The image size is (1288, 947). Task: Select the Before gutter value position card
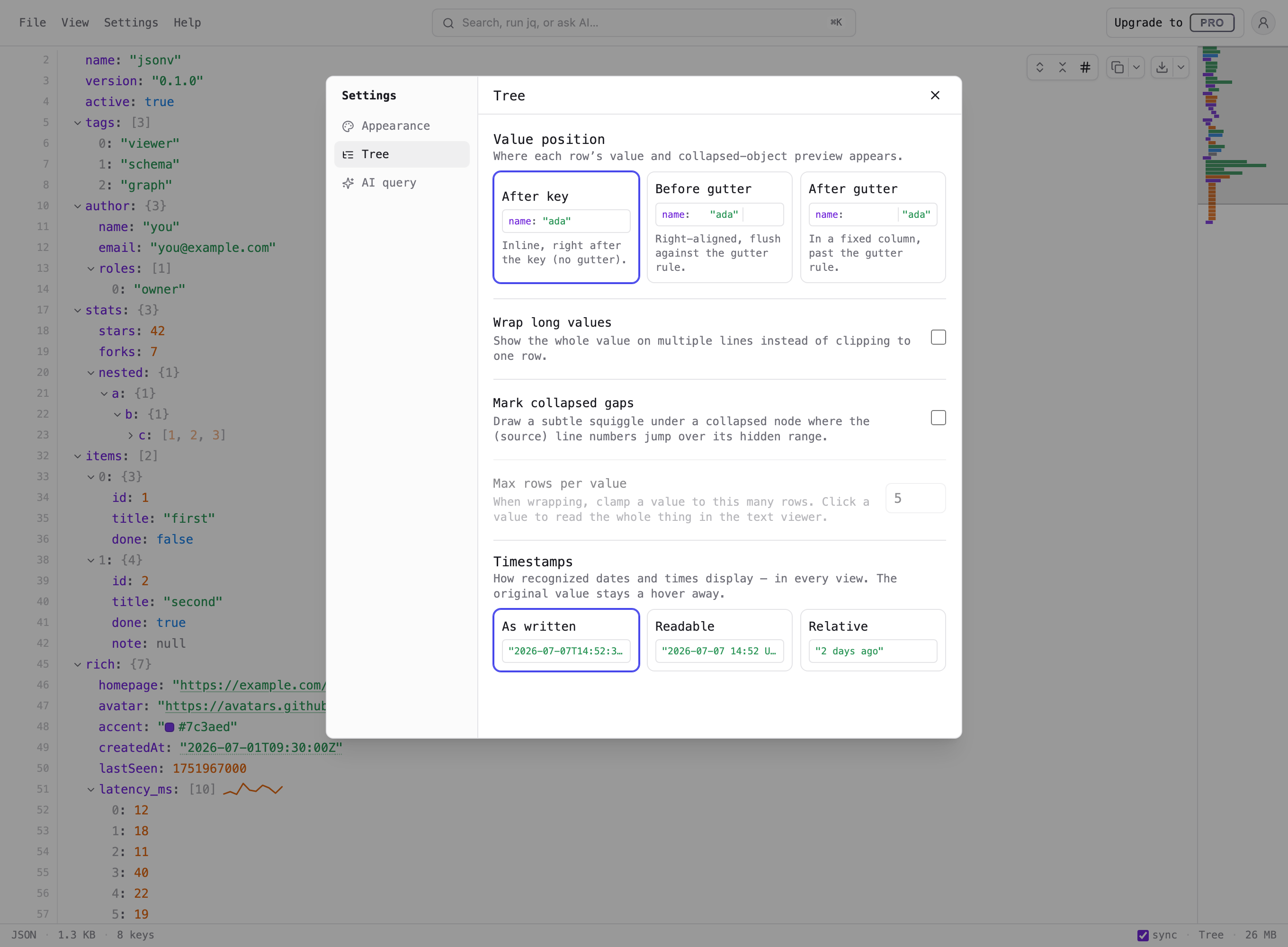coord(719,227)
